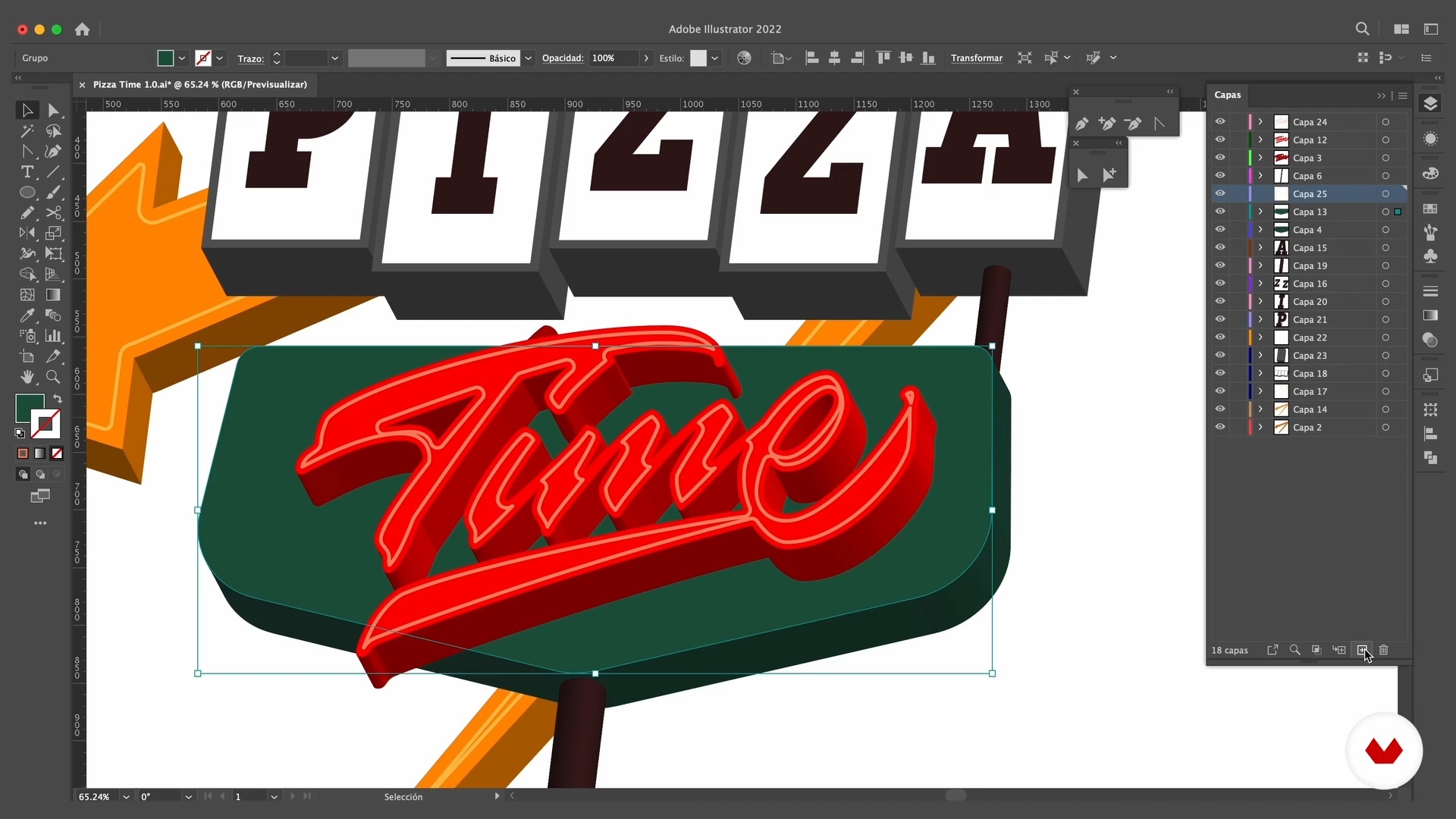Open the Básico brush definition dropdown
Image resolution: width=1456 pixels, height=819 pixels.
point(529,58)
